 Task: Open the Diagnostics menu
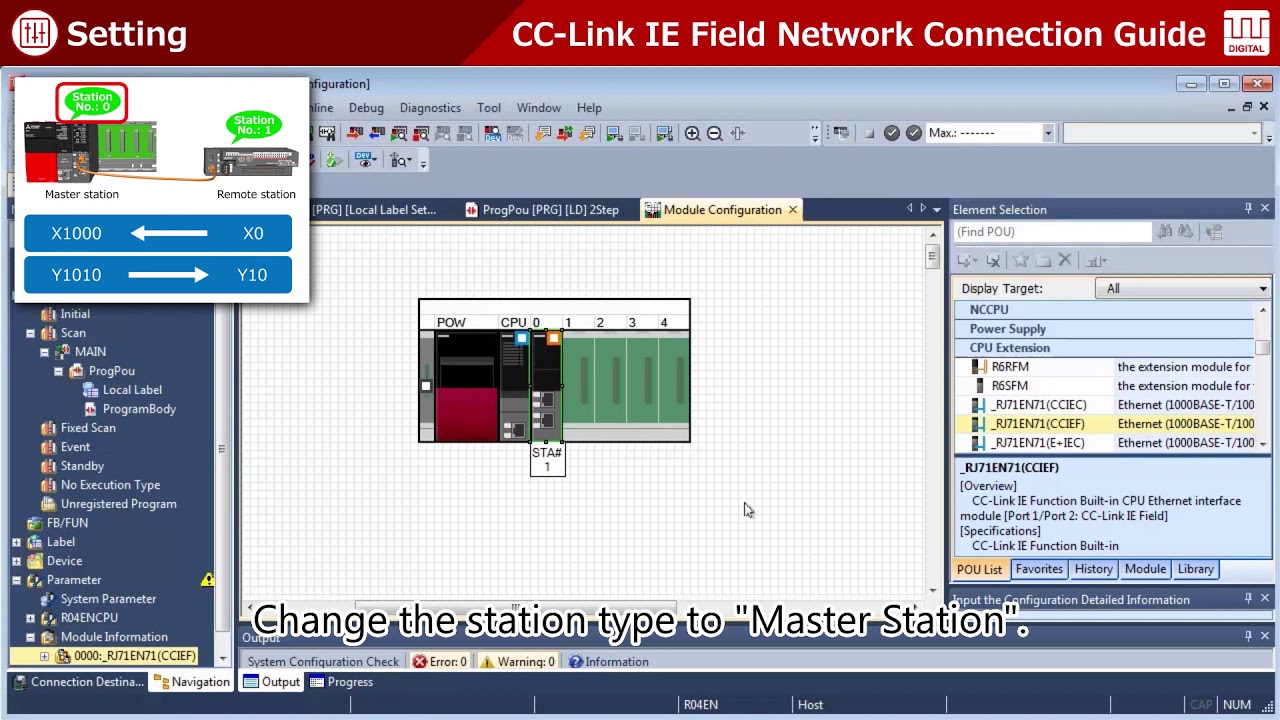[430, 108]
